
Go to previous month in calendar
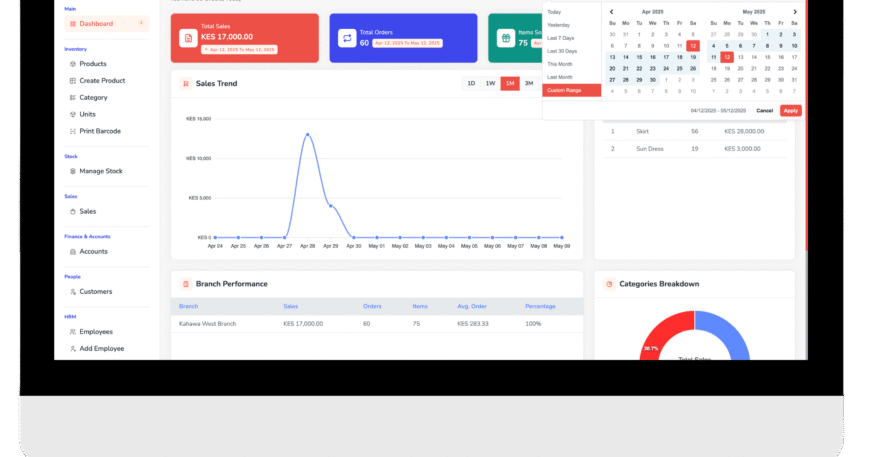(611, 12)
